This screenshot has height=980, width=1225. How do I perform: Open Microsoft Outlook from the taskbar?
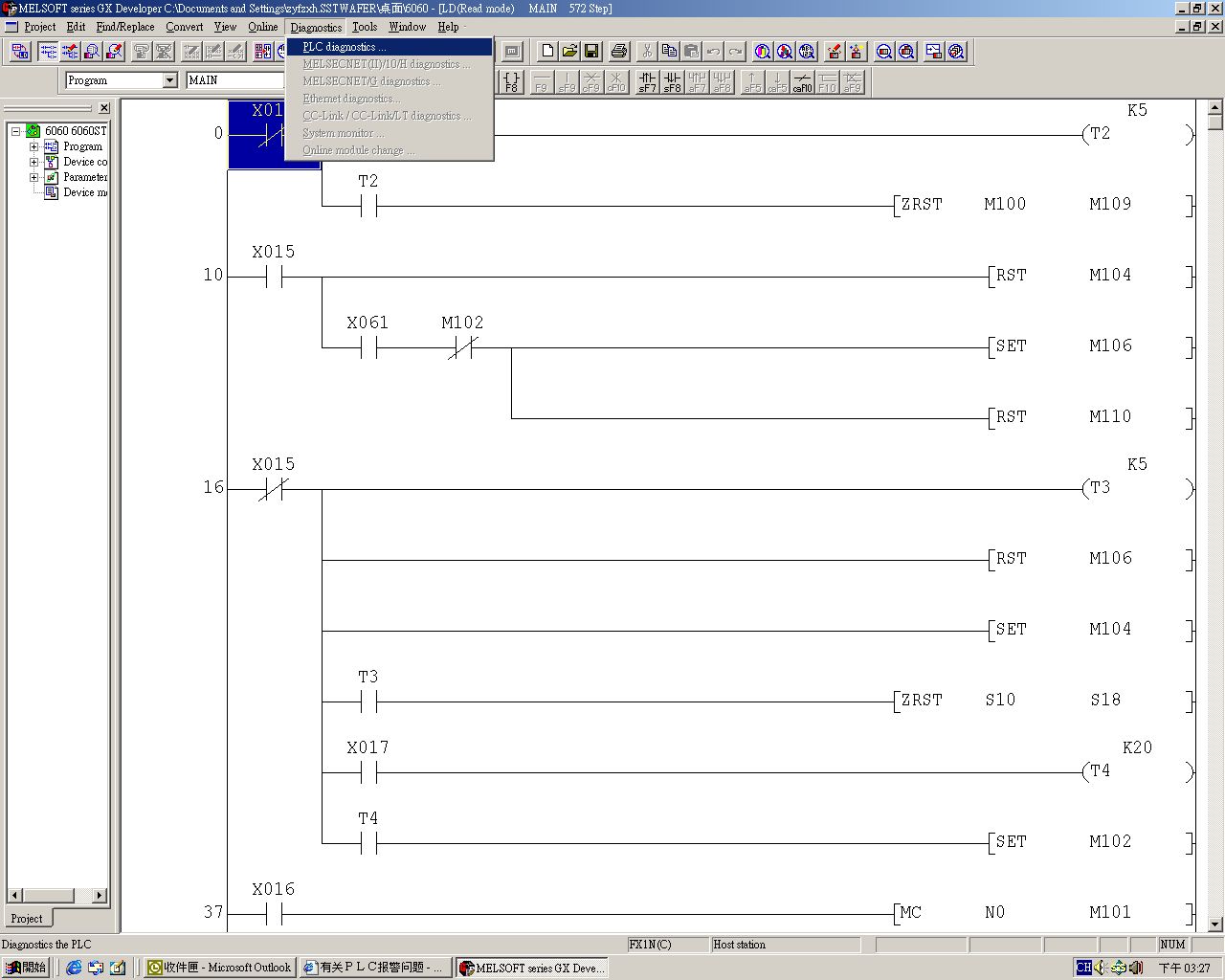click(x=218, y=968)
